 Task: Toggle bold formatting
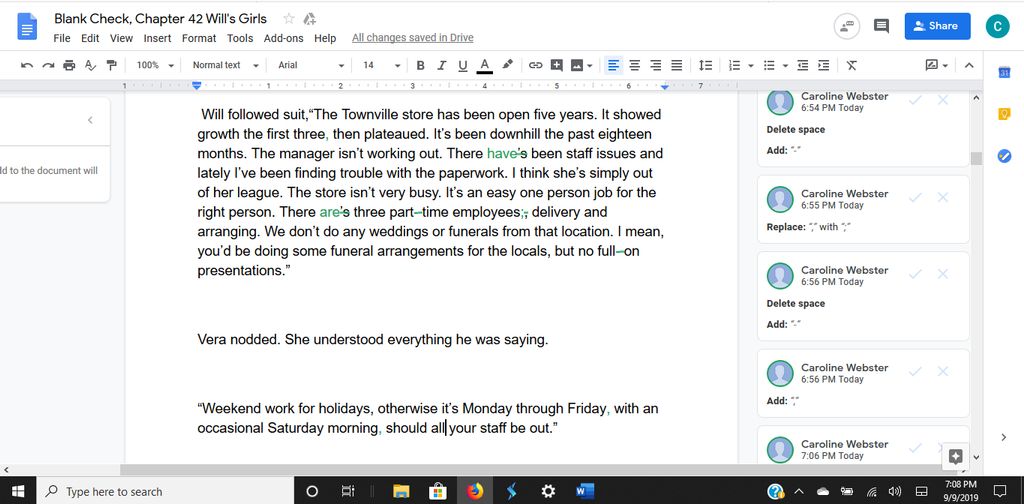[x=420, y=65]
